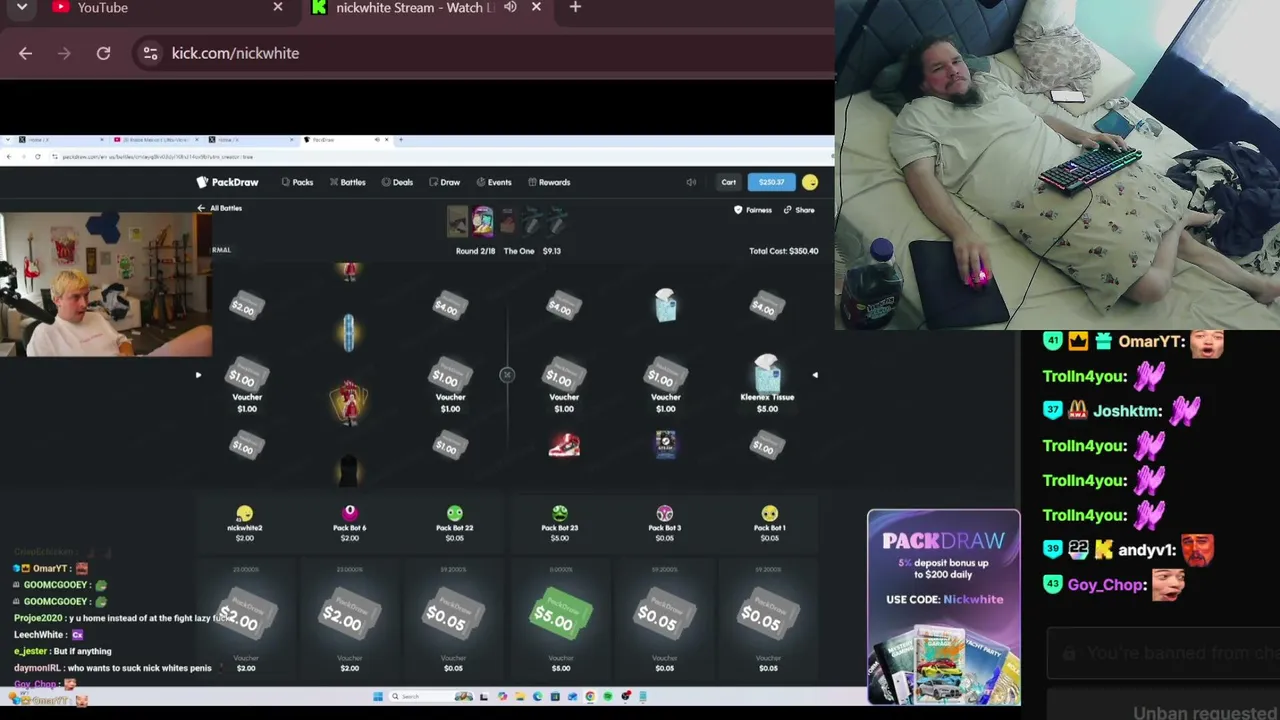
Task: Close the nickwhite Stream tab
Action: click(x=536, y=7)
